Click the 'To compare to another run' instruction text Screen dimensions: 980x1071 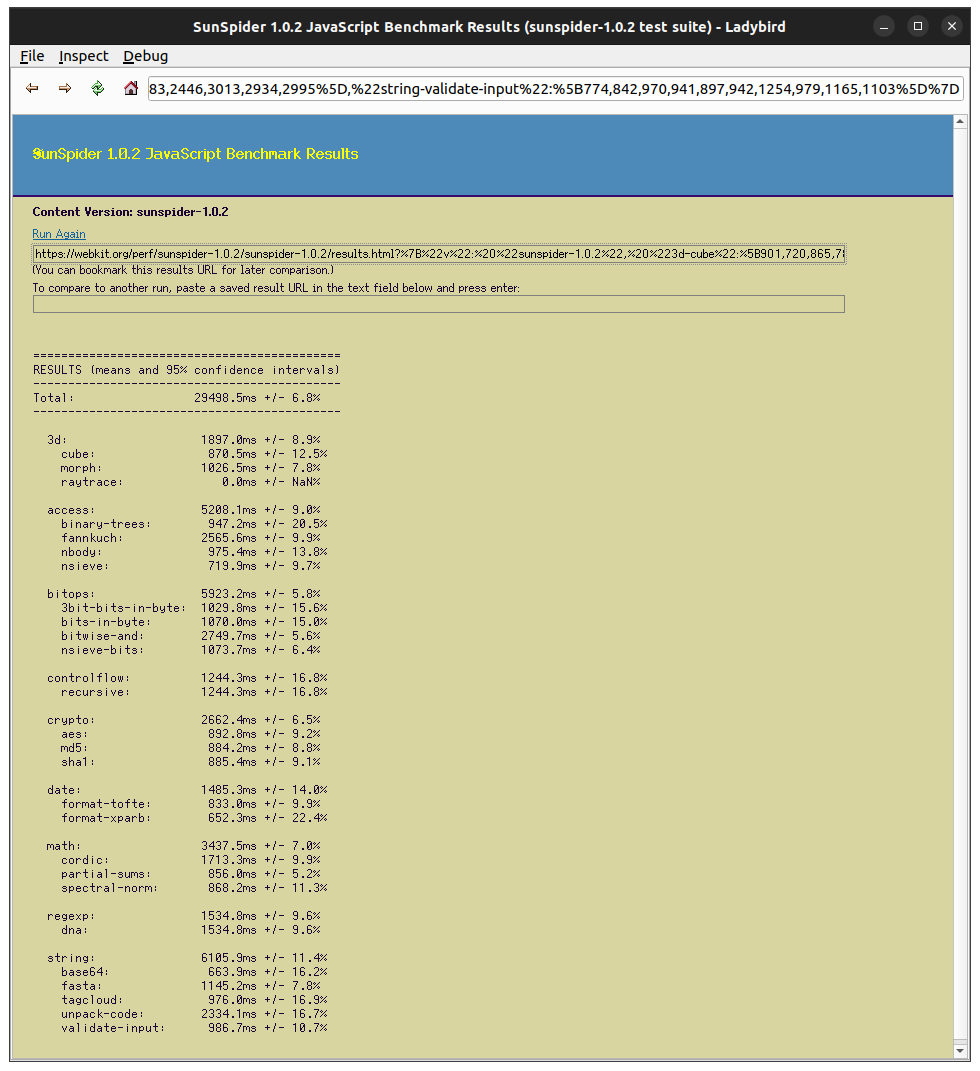point(276,288)
